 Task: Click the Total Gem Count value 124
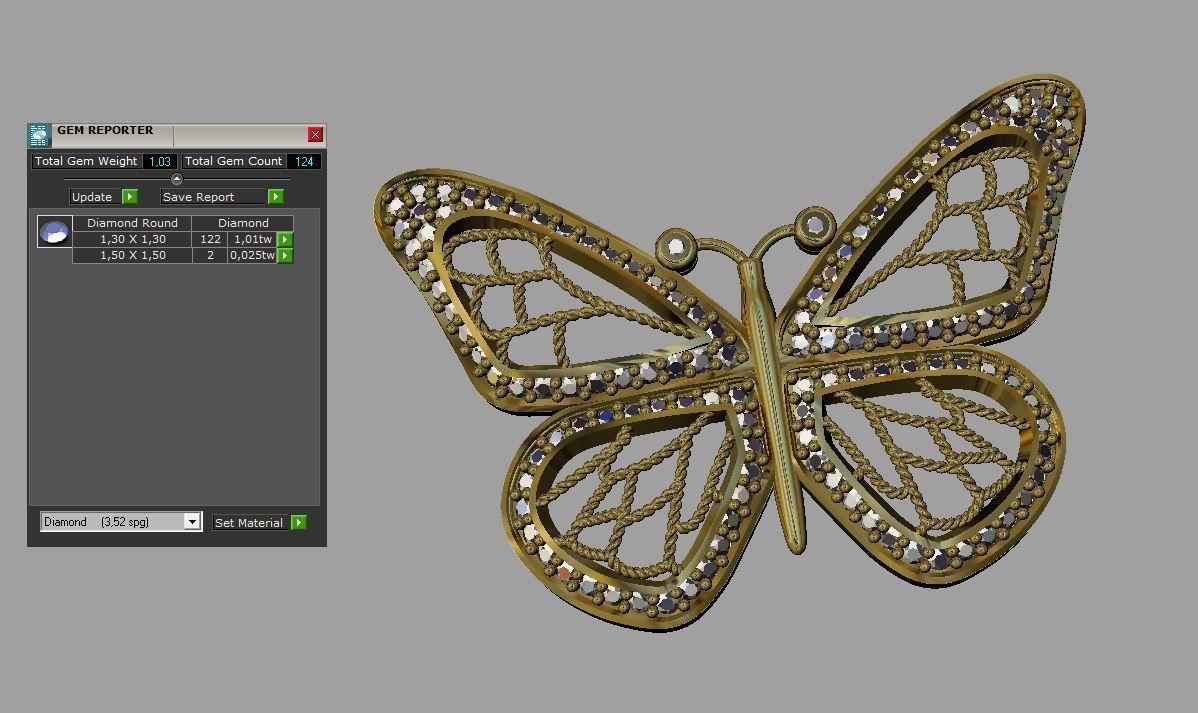(304, 161)
